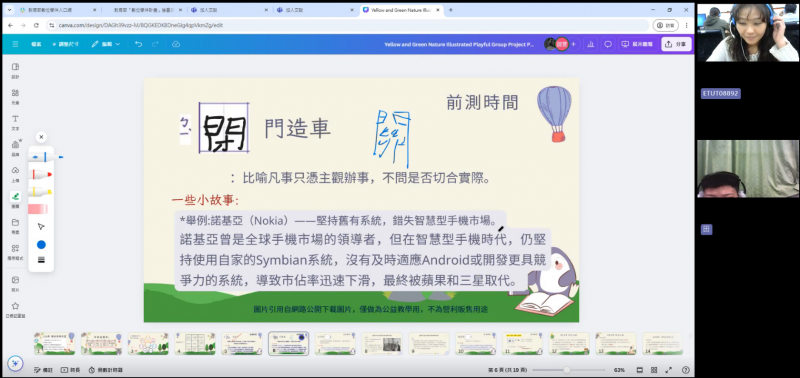Image resolution: width=800 pixels, height=378 pixels.
Task: Click the 前測時間 heading text
Action: 482,103
